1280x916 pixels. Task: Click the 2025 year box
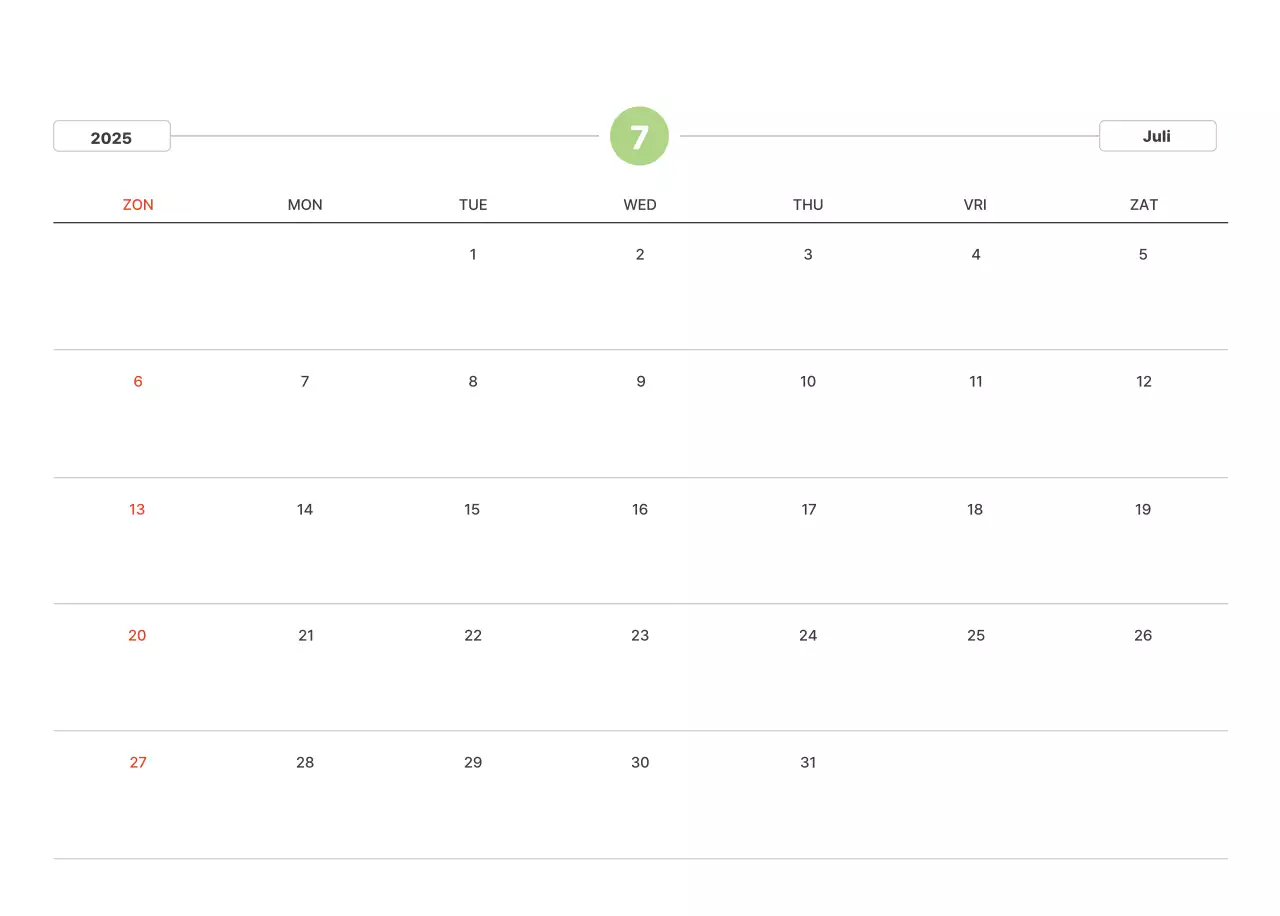coord(112,137)
